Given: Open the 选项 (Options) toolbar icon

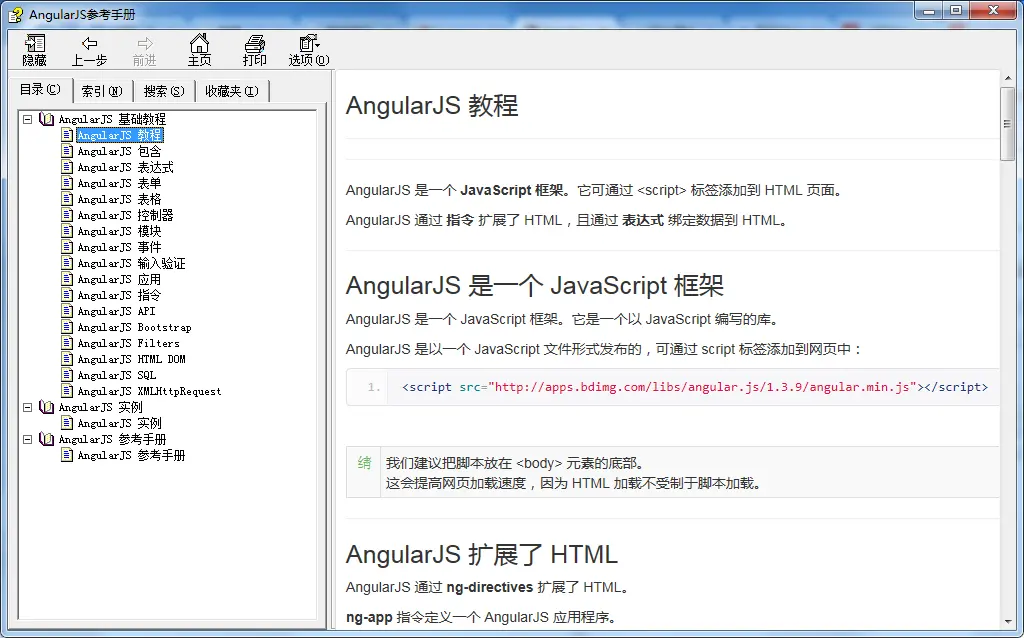Looking at the screenshot, I should click(x=308, y=44).
